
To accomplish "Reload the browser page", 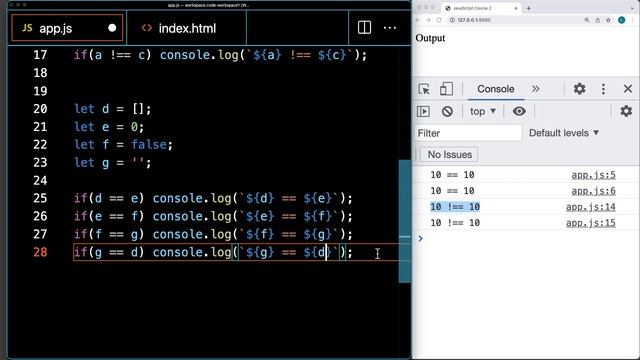I will point(439,20).
